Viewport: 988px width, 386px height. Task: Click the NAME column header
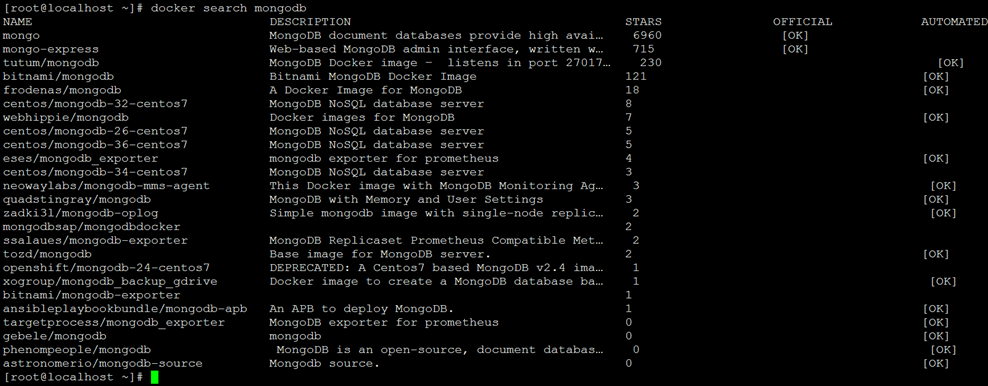(18, 22)
